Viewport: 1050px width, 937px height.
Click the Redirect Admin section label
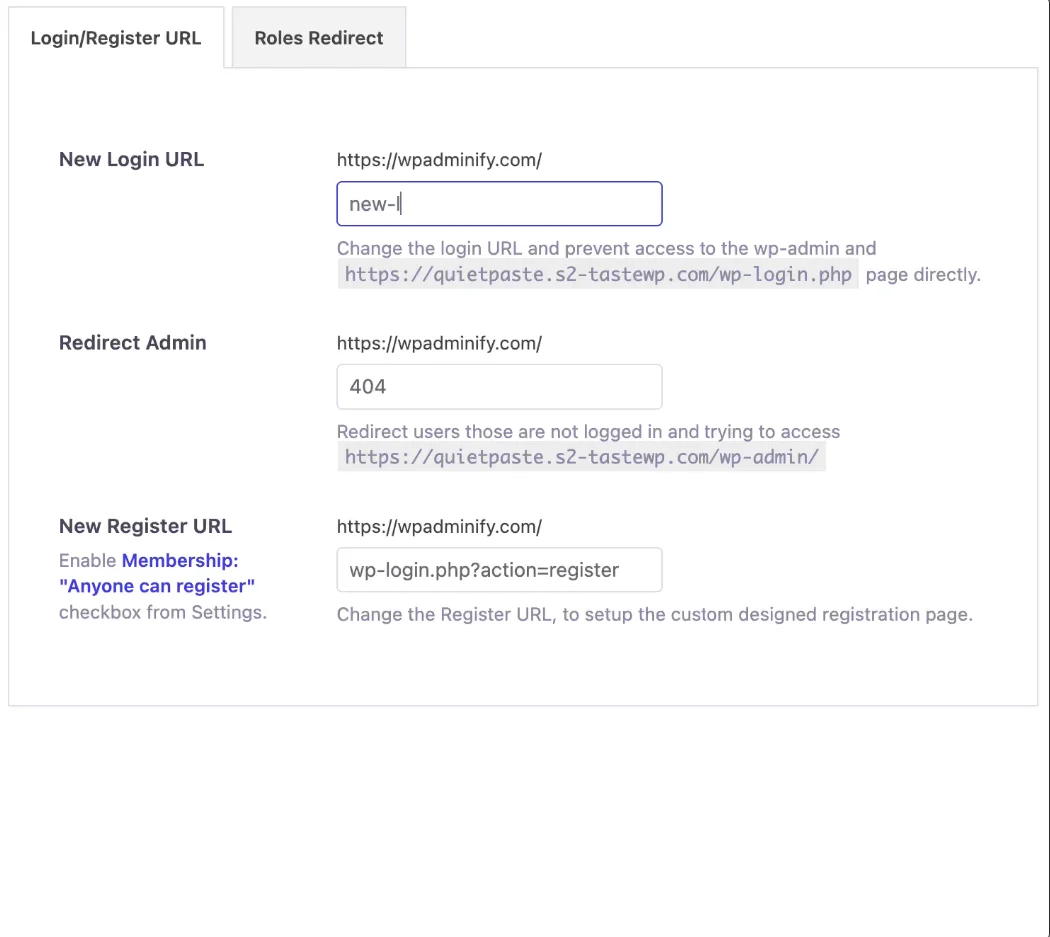132,343
